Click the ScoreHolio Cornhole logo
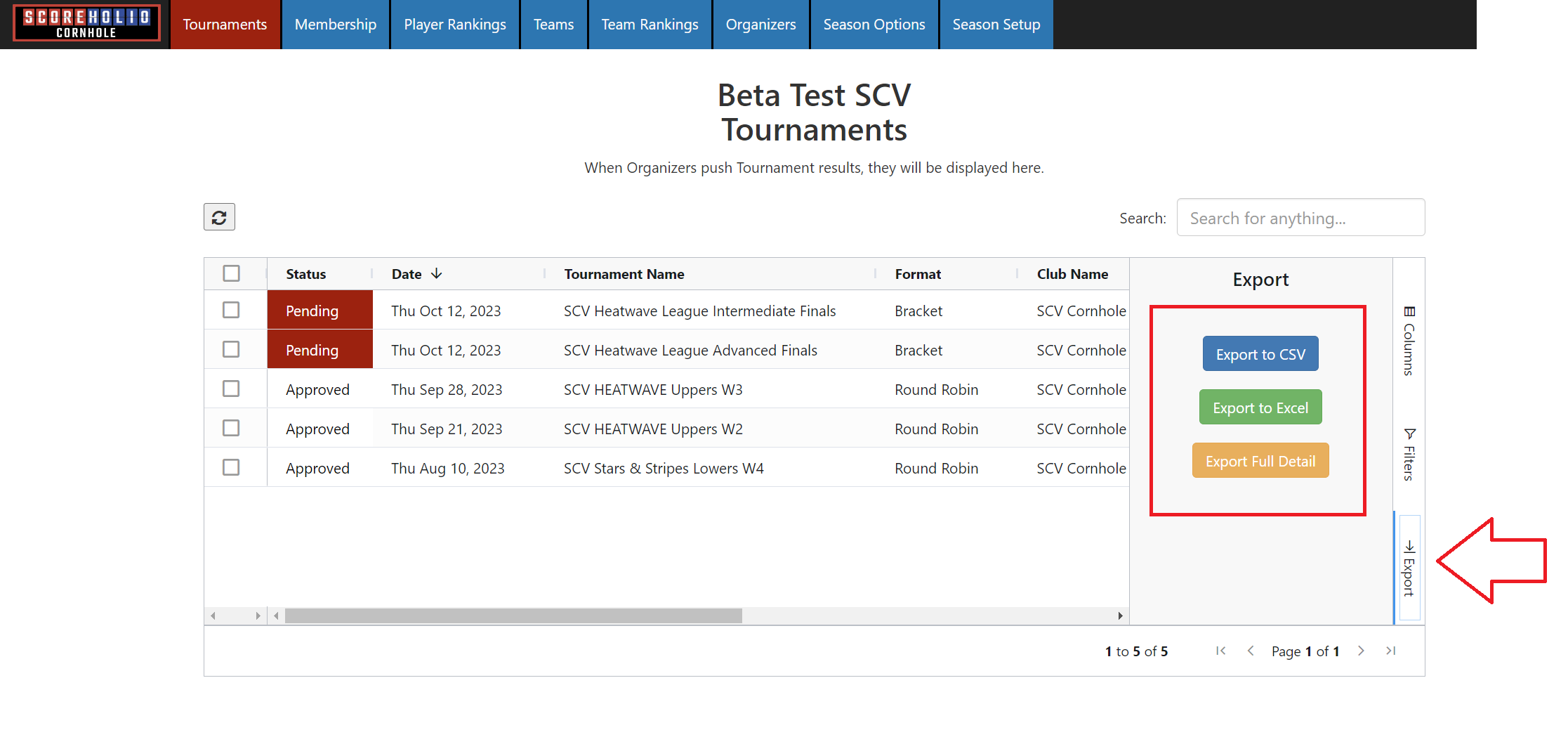 coord(86,23)
